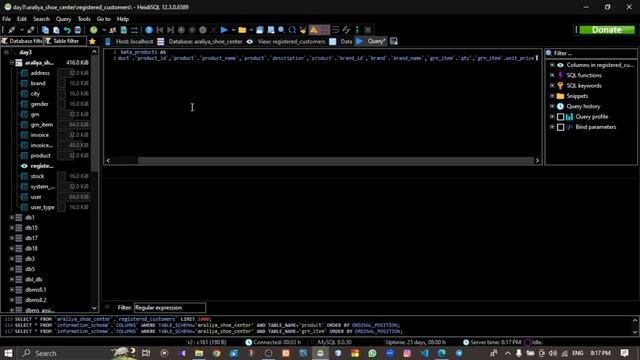Image resolution: width=640 pixels, height=360 pixels.
Task: Select the user_type table
Action: [42, 207]
